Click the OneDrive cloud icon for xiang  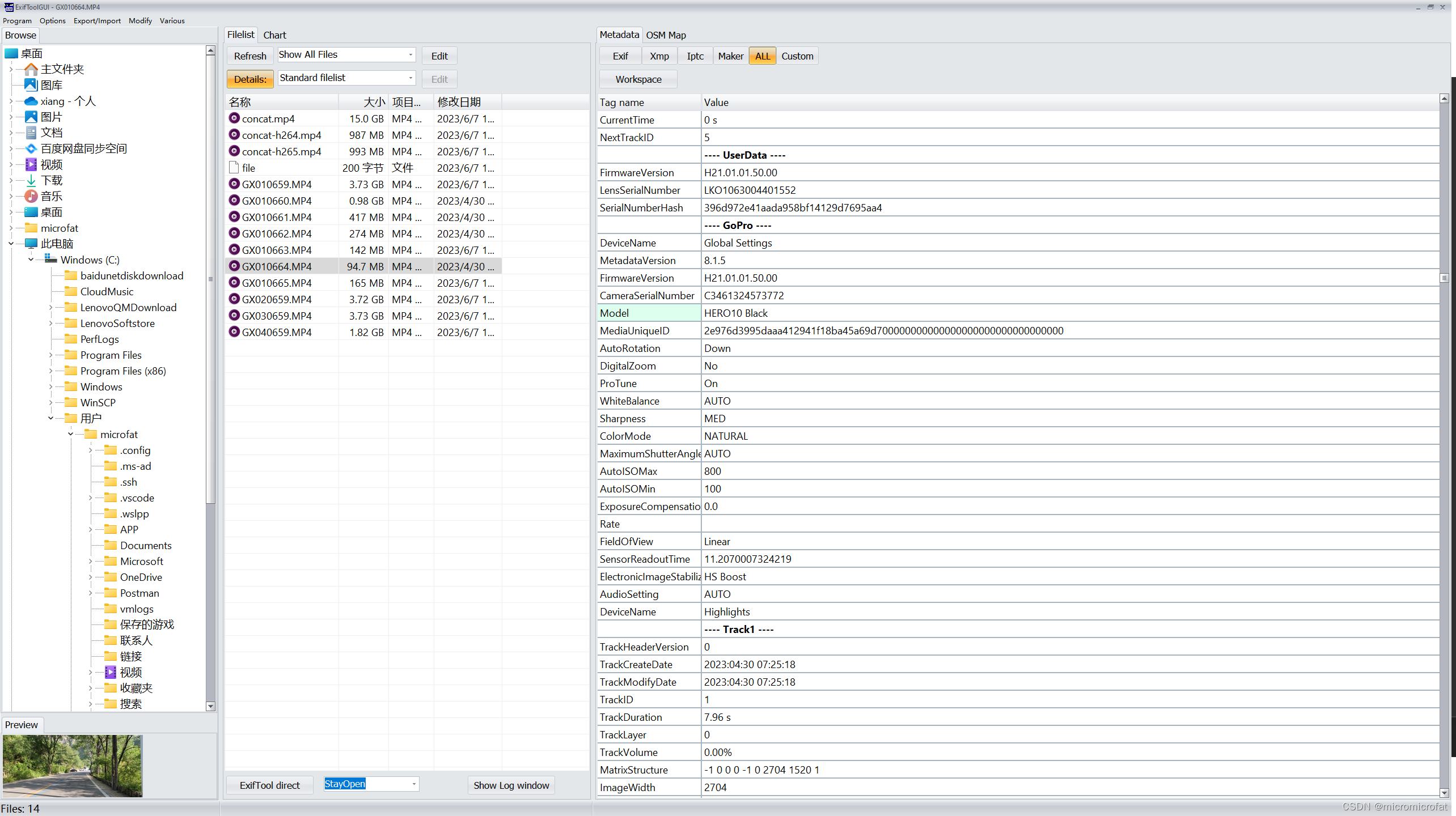(31, 101)
